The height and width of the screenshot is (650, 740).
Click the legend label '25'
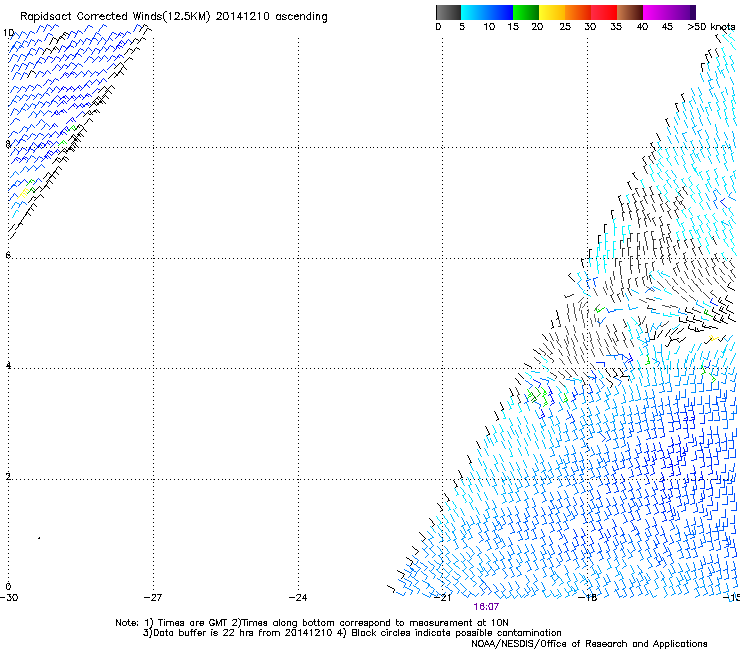click(x=565, y=27)
